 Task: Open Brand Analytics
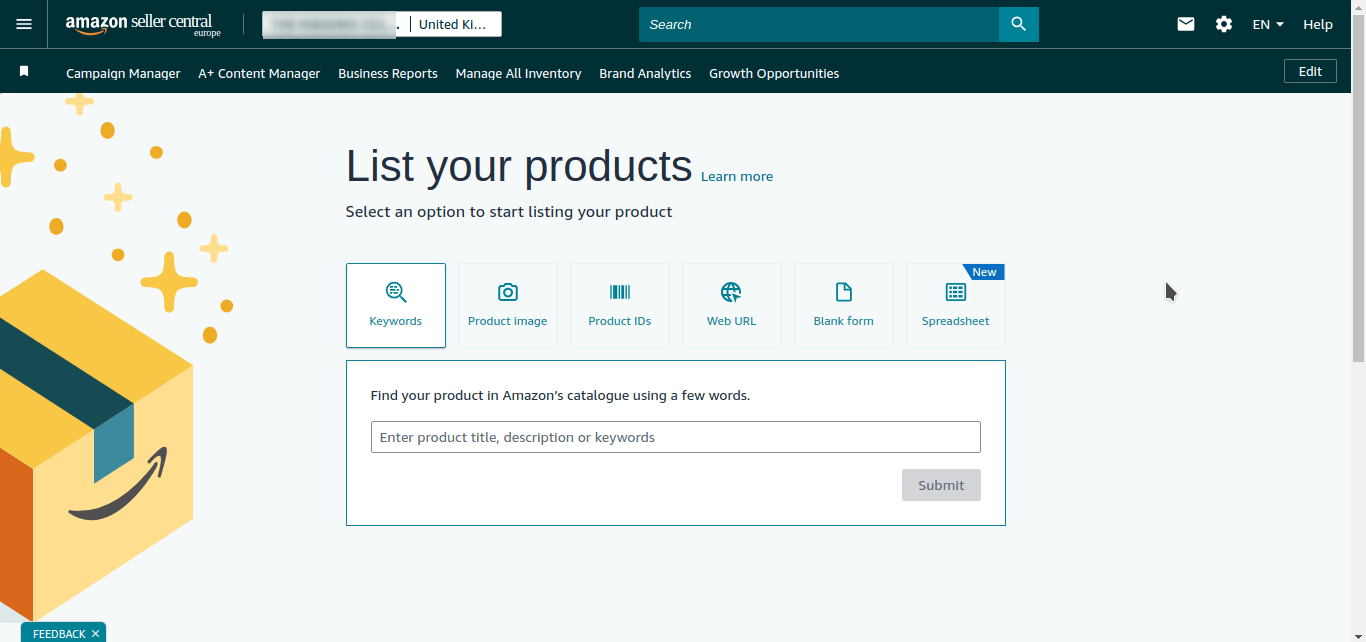(645, 73)
